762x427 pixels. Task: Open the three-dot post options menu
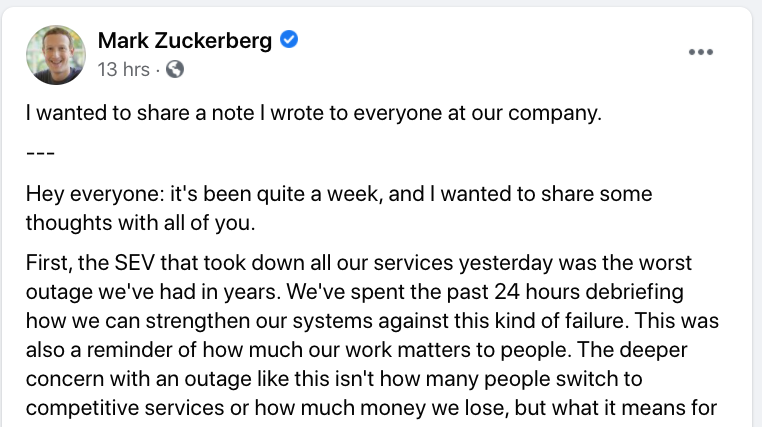pyautogui.click(x=701, y=52)
